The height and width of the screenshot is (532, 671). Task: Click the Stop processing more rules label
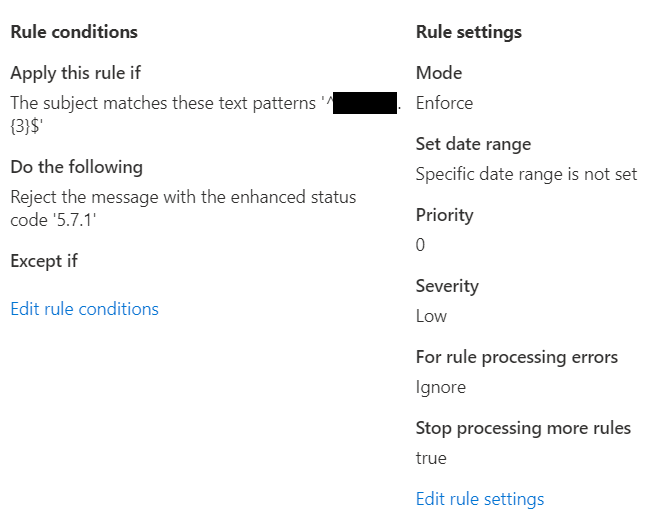click(x=523, y=428)
